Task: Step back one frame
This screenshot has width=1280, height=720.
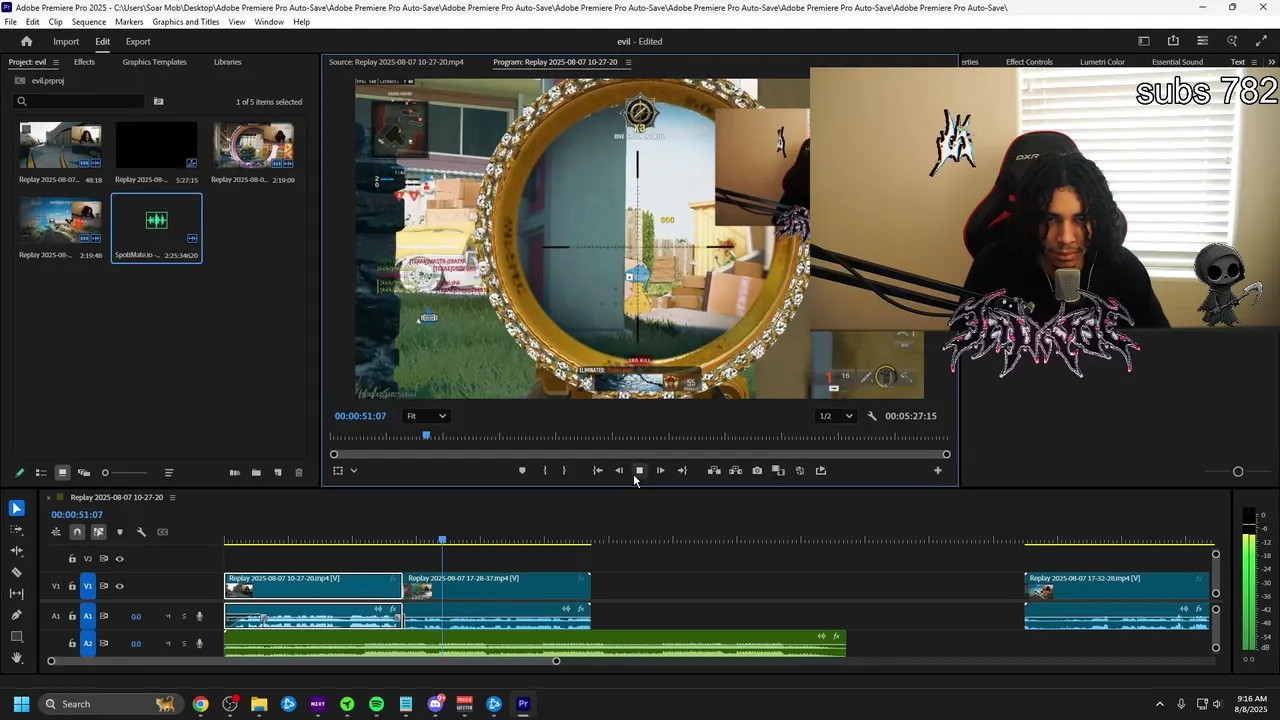Action: pyautogui.click(x=619, y=471)
